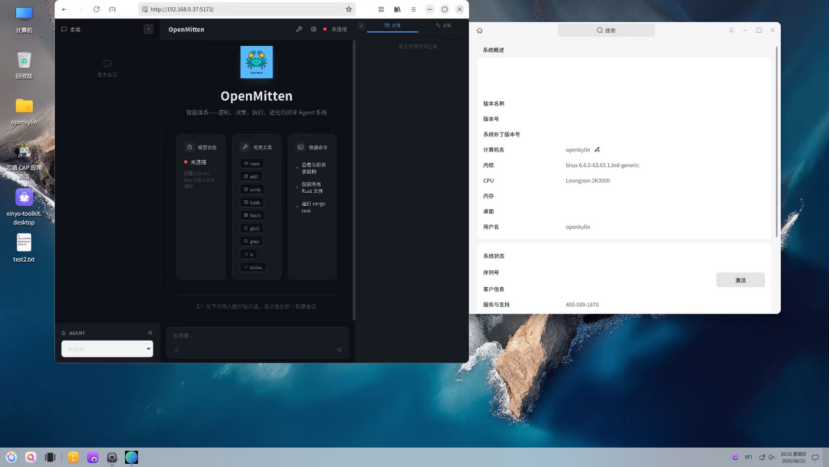
Task: Collapse the right side panel chevron
Action: tap(361, 25)
